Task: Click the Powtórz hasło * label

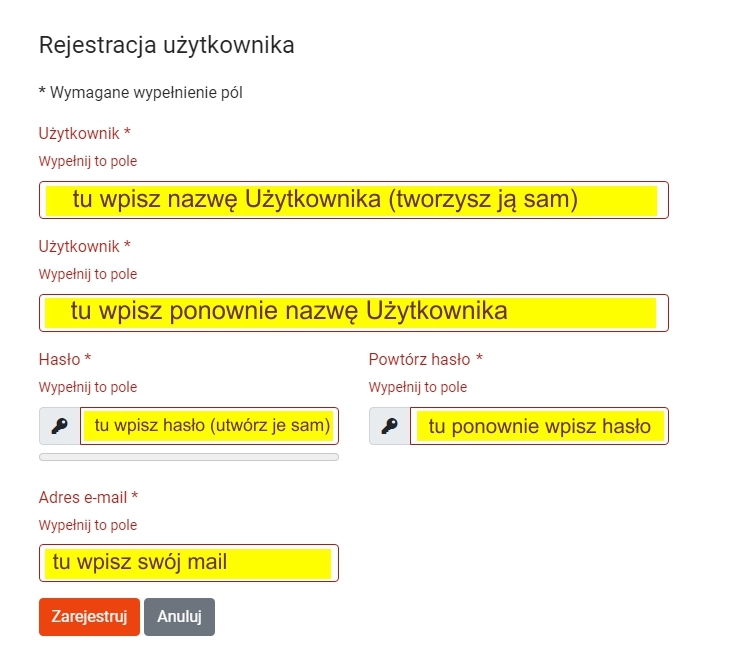Action: pos(426,360)
